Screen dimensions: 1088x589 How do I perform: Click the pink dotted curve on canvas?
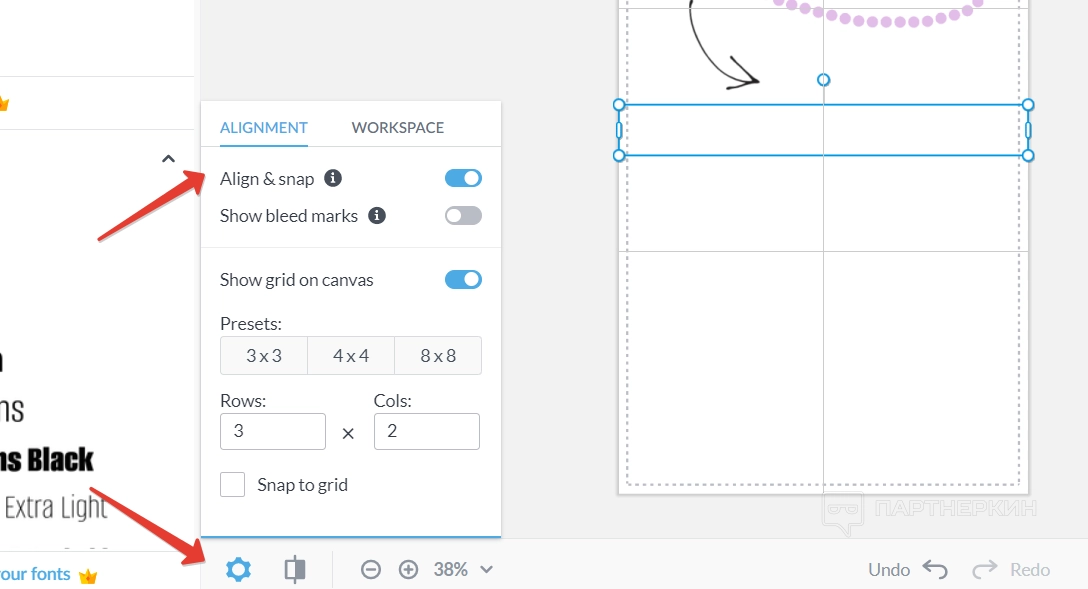pos(878,15)
